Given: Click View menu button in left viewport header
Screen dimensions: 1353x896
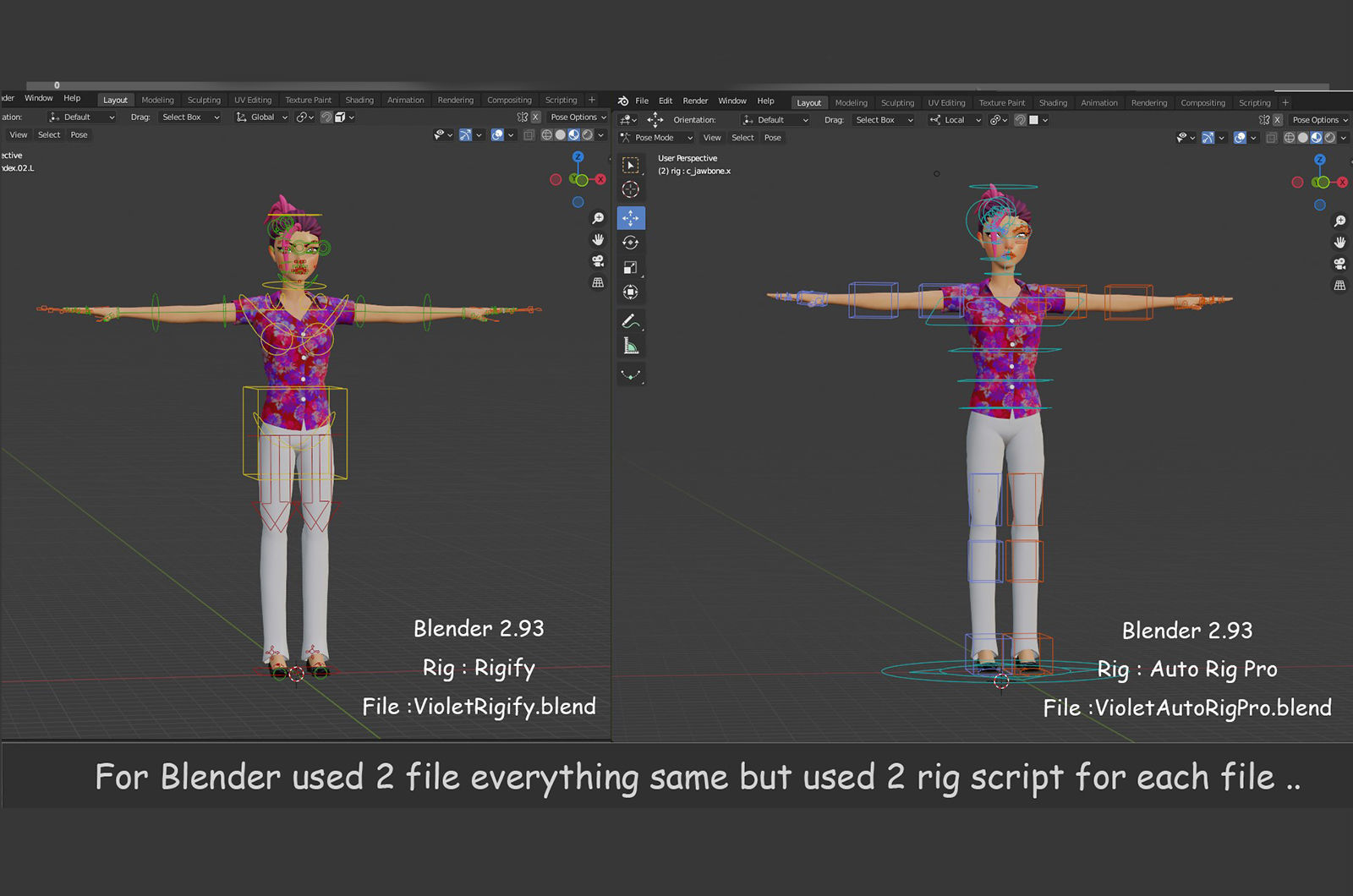Looking at the screenshot, I should coord(19,135).
